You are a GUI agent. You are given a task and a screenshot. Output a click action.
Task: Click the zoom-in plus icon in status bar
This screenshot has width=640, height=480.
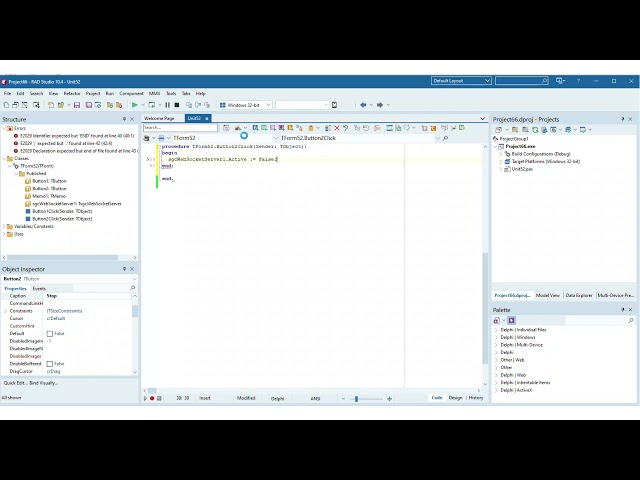click(389, 399)
